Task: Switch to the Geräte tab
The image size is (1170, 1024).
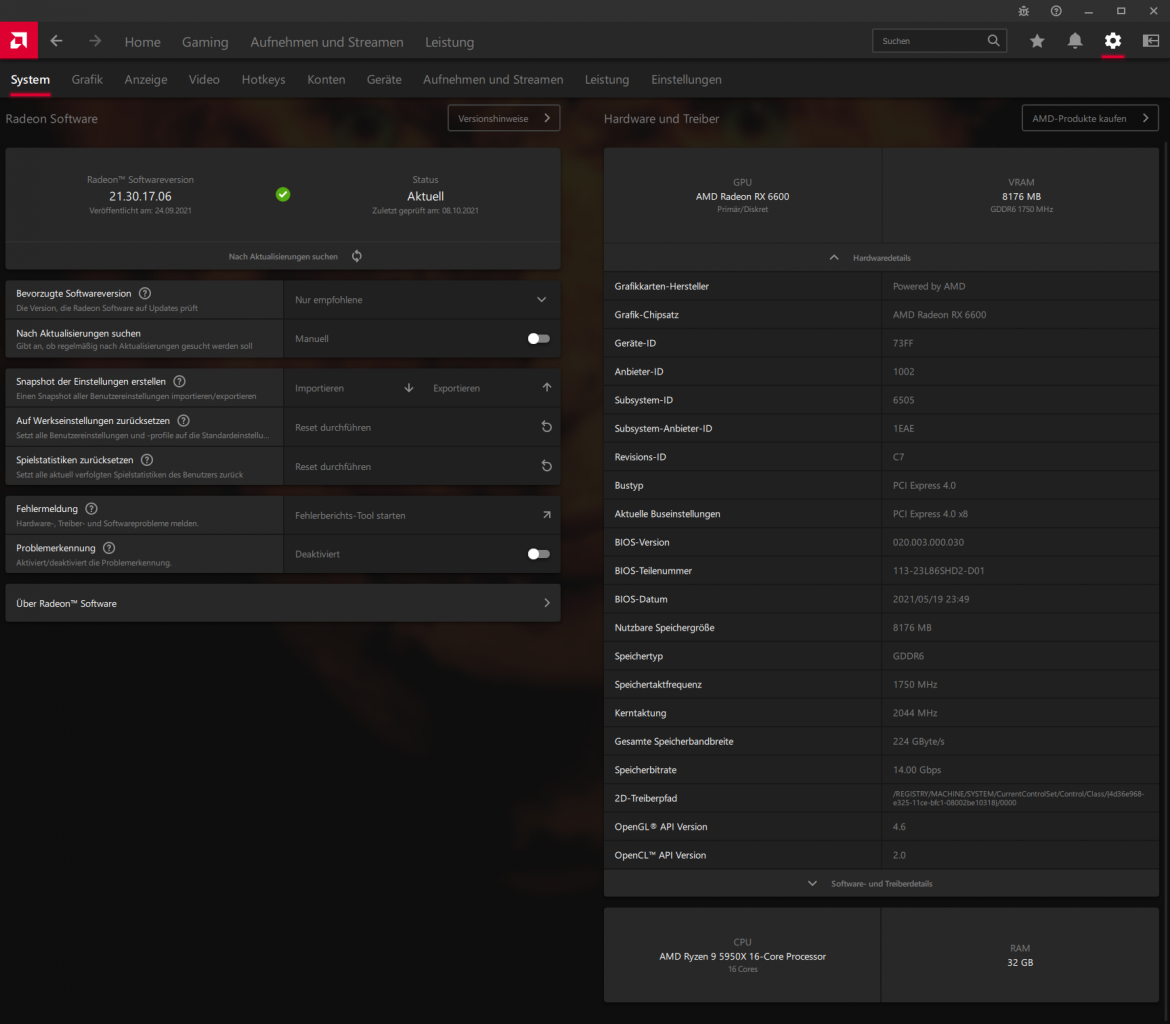Action: pyautogui.click(x=384, y=79)
